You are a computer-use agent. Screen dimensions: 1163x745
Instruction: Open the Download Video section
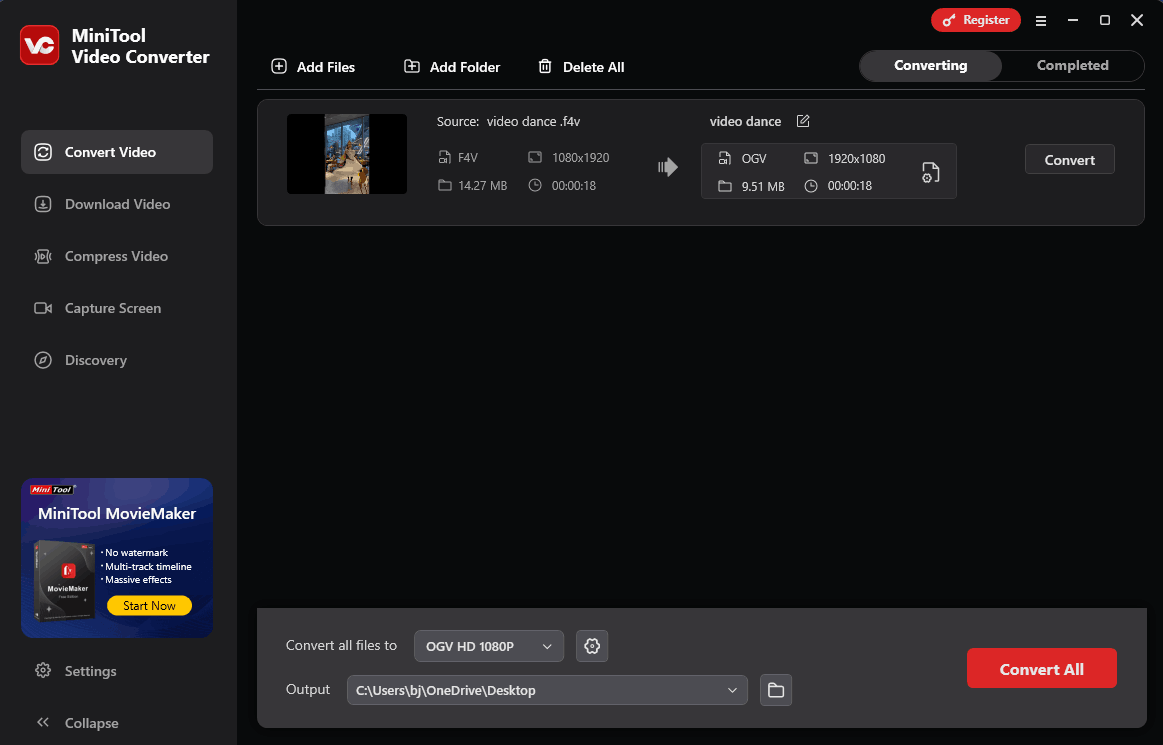coord(116,204)
